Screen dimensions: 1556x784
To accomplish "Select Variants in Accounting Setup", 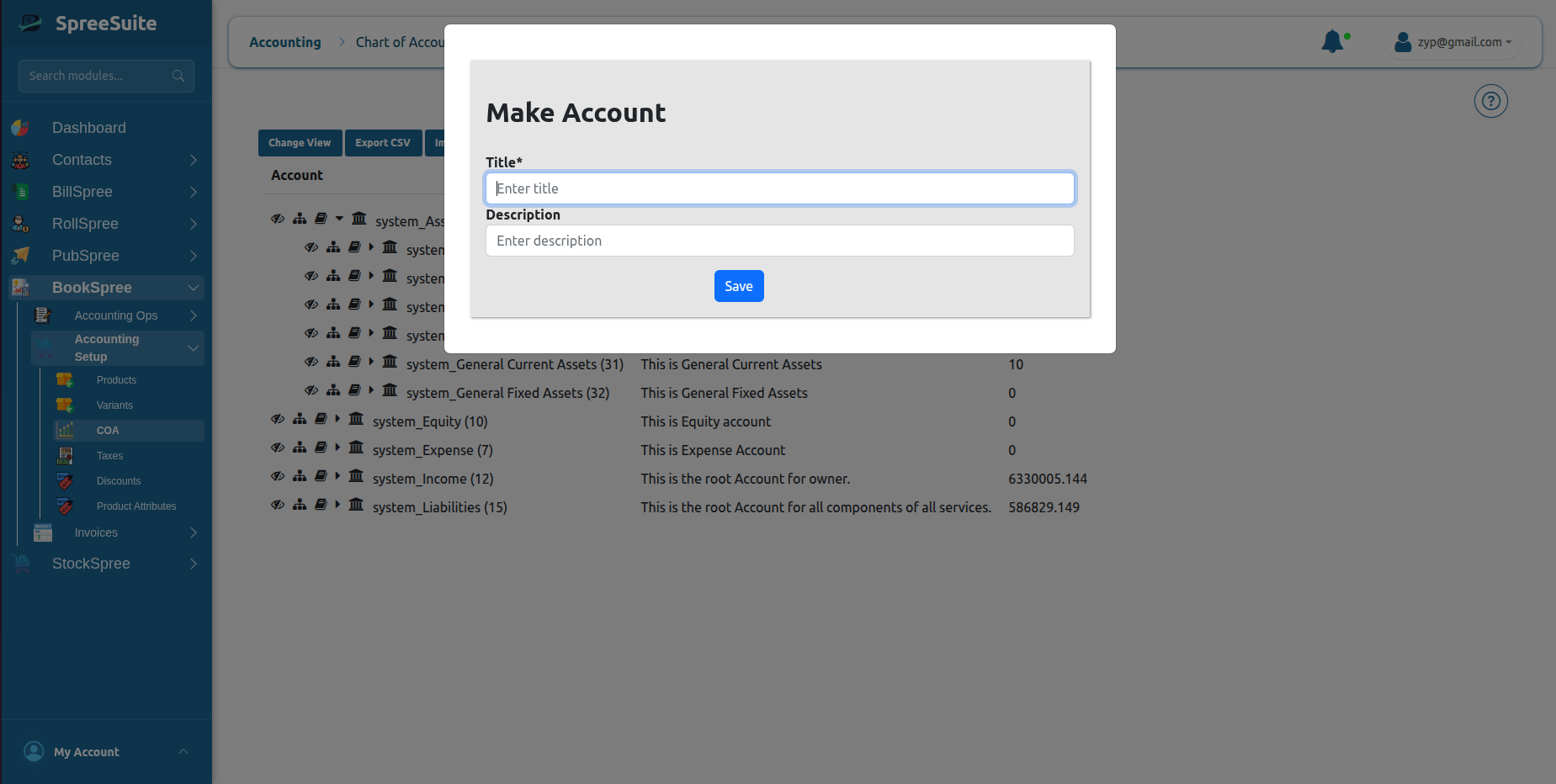I will tap(114, 405).
